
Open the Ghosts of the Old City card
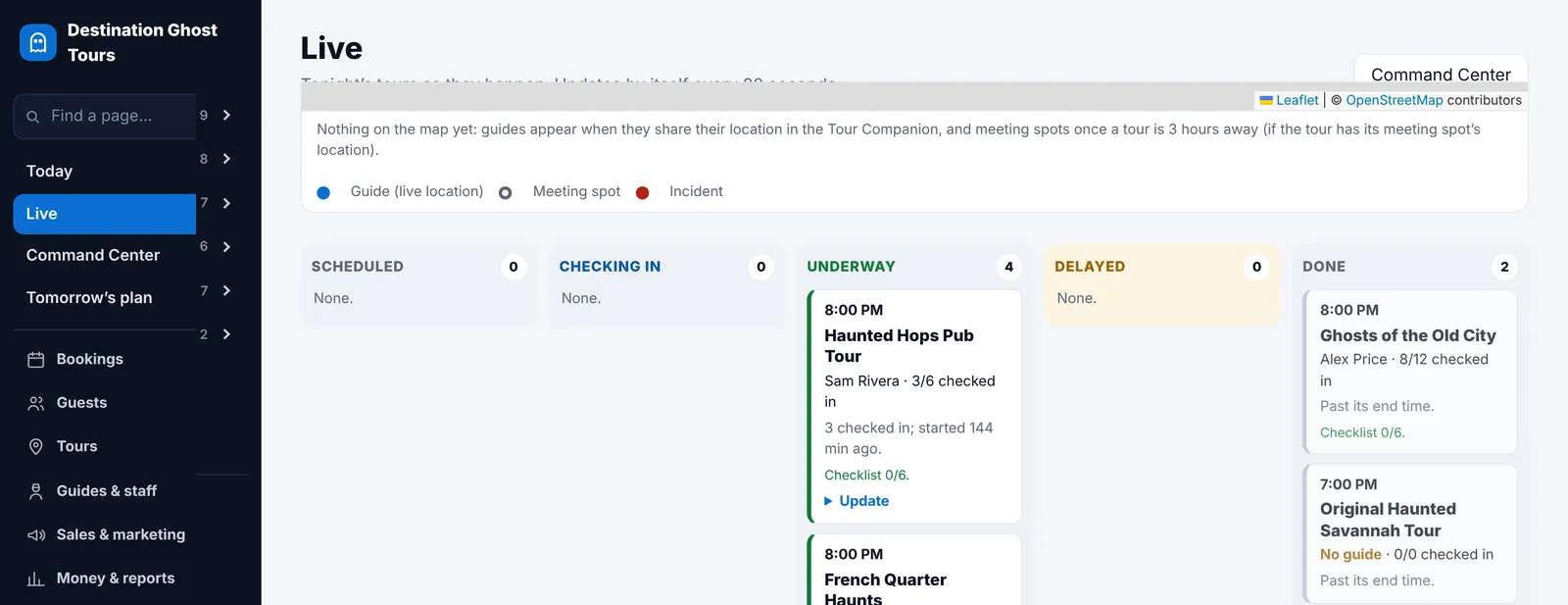1410,372
